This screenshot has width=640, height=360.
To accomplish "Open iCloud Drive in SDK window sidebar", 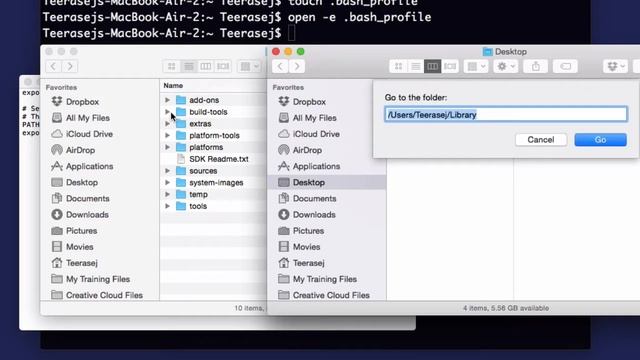I will 82,134.
